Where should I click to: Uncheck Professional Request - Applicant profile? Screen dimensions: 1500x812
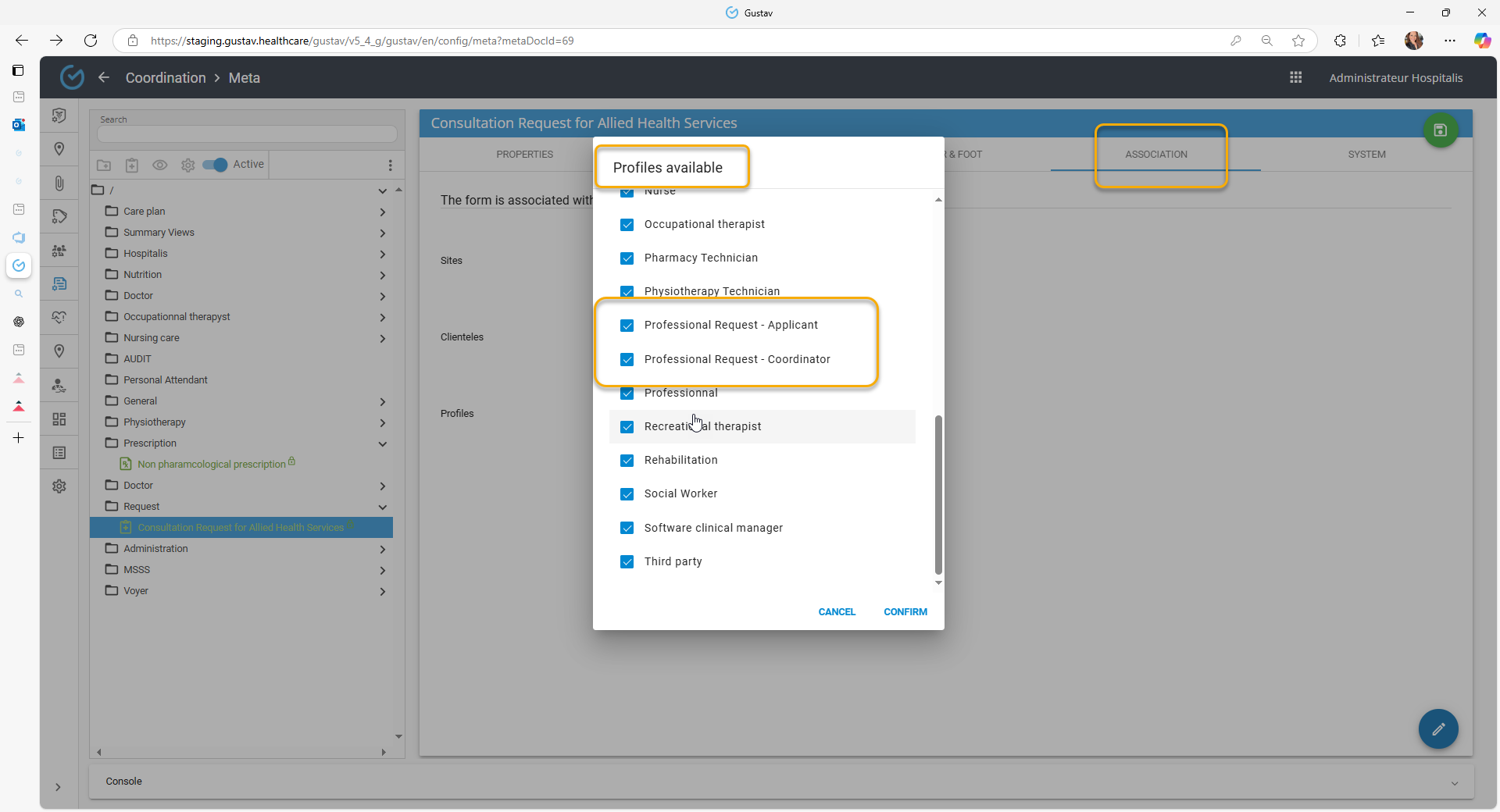coord(627,326)
